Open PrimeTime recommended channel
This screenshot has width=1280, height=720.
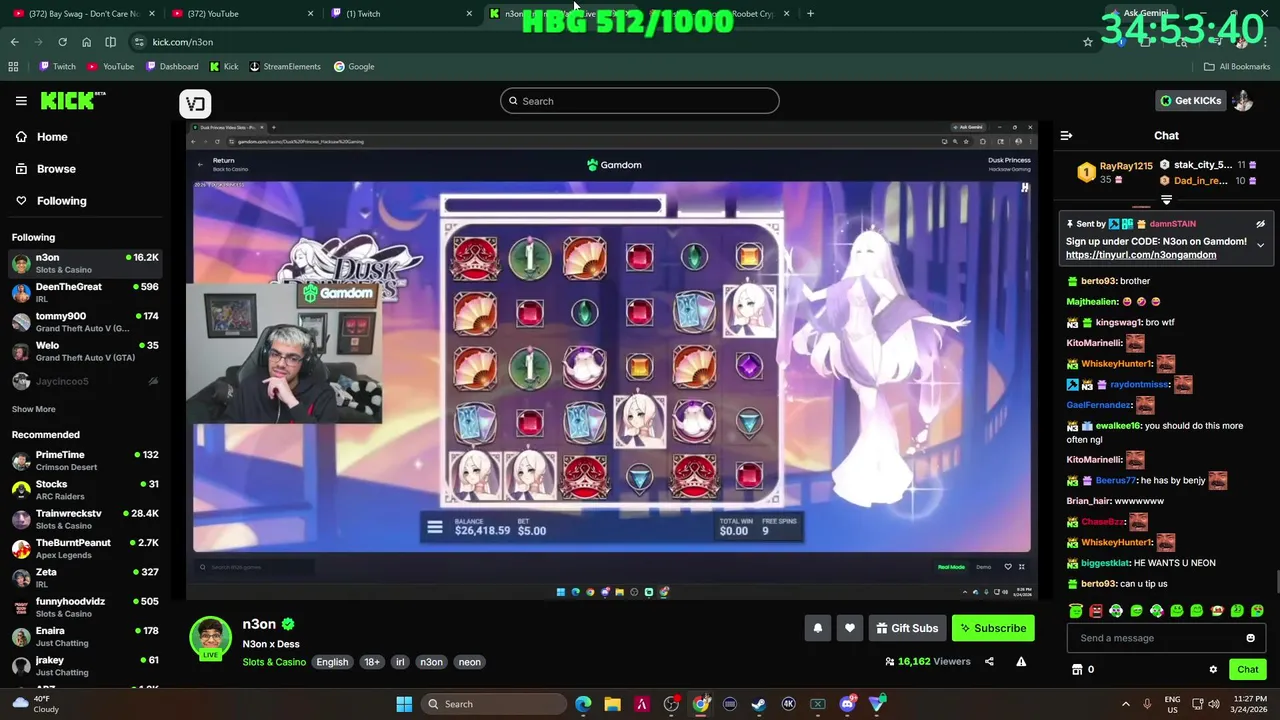(86, 460)
